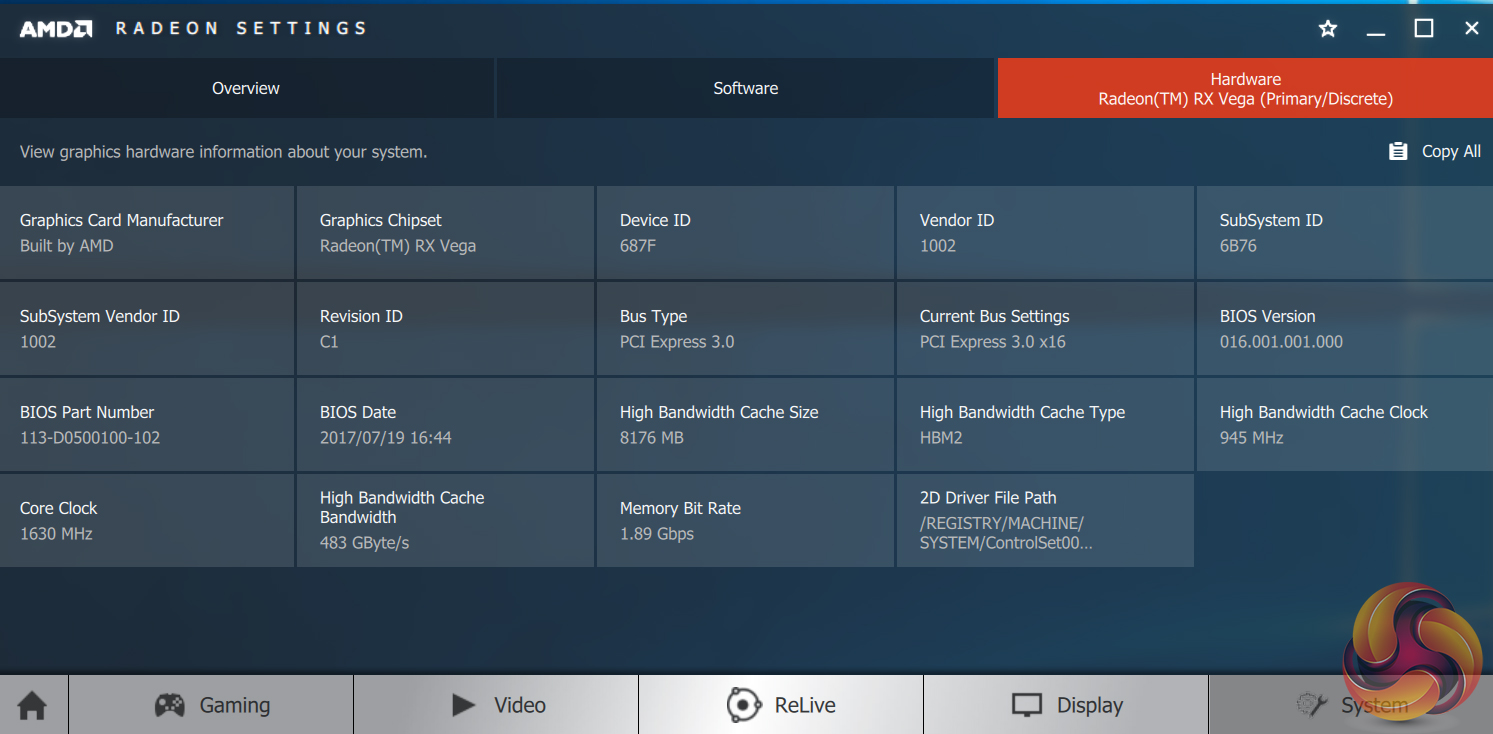Select the Bus Type label

(x=654, y=316)
